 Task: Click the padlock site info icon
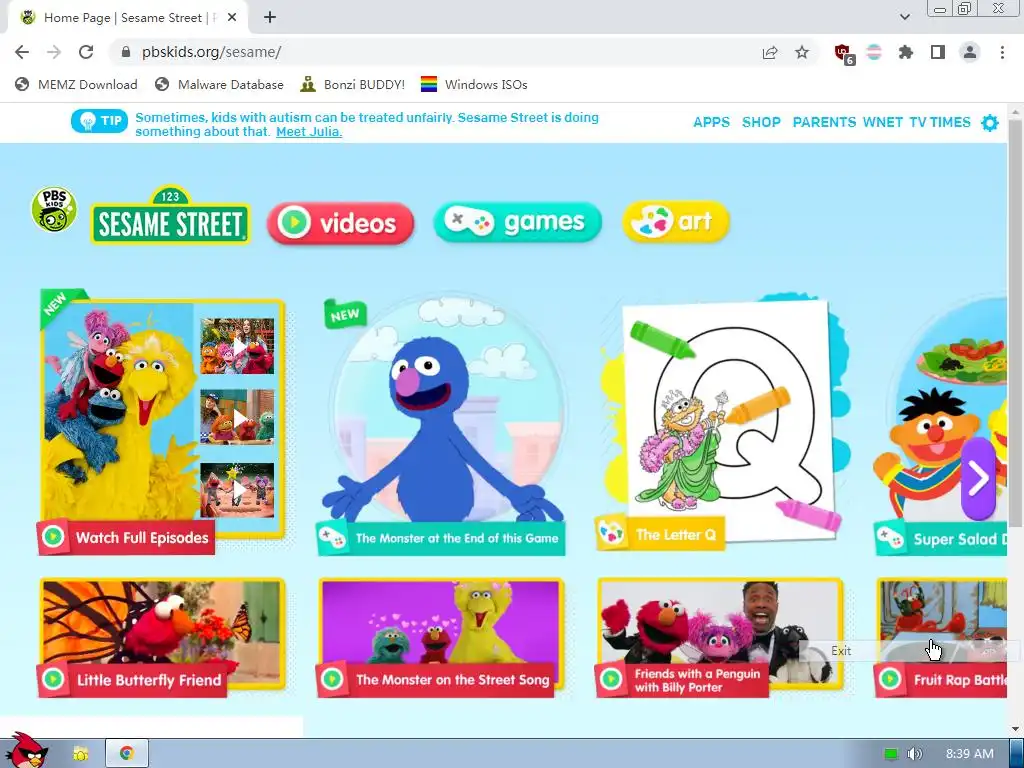126,52
